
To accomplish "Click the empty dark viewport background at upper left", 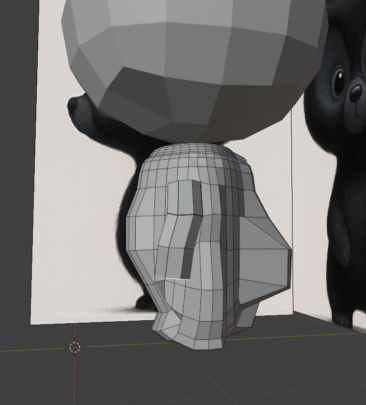I will [x=17, y=100].
